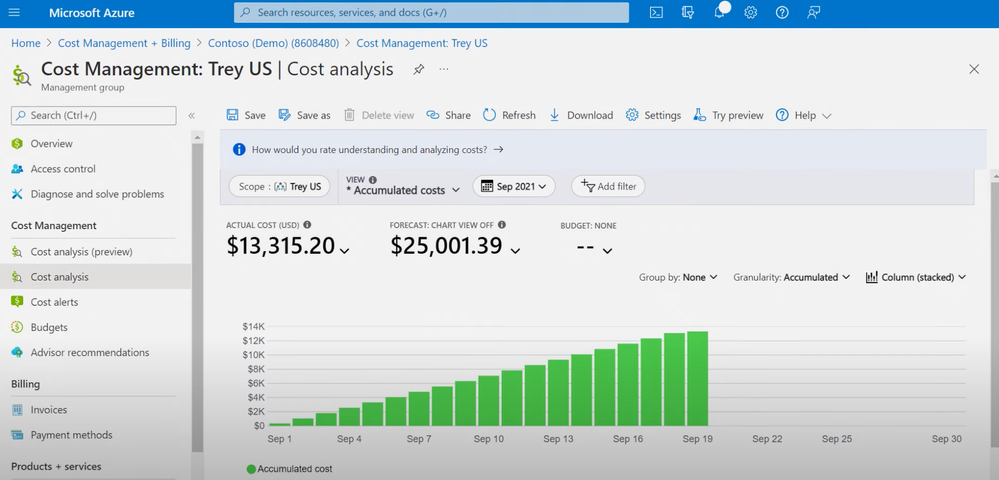
Task: Open the feedback icon in the top bar
Action: (x=813, y=13)
